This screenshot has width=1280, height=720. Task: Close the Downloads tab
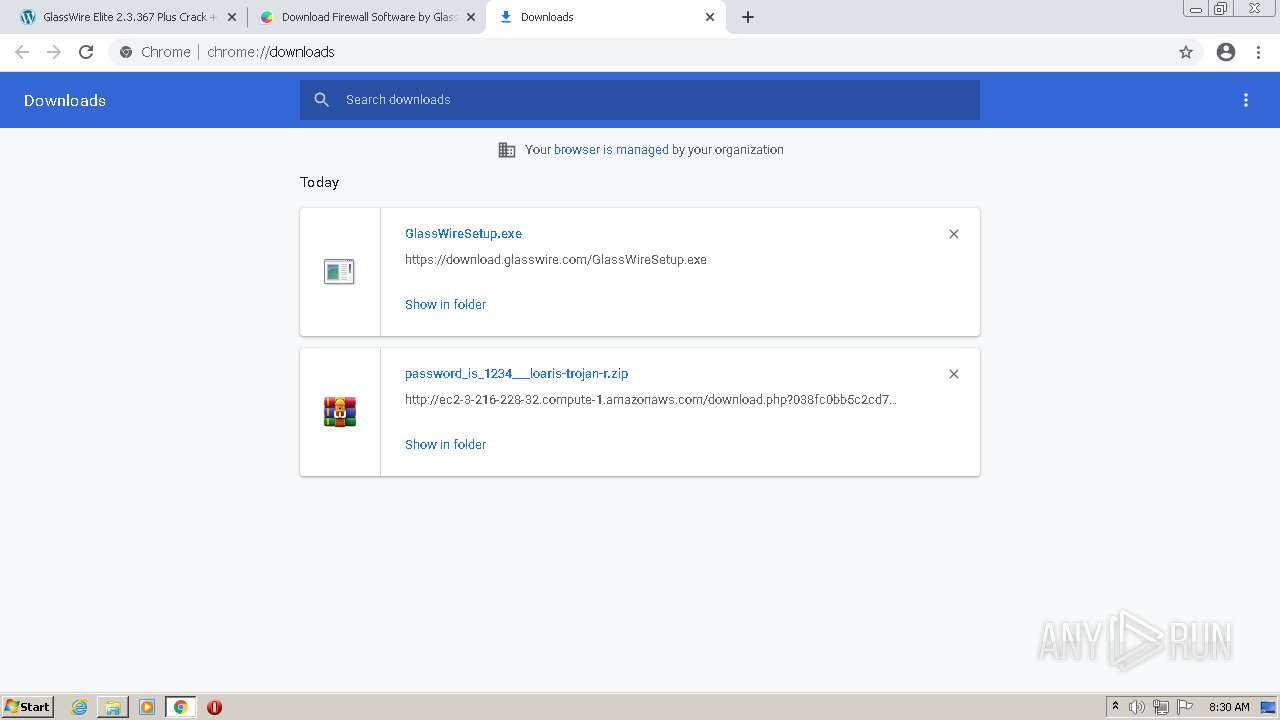pos(710,17)
